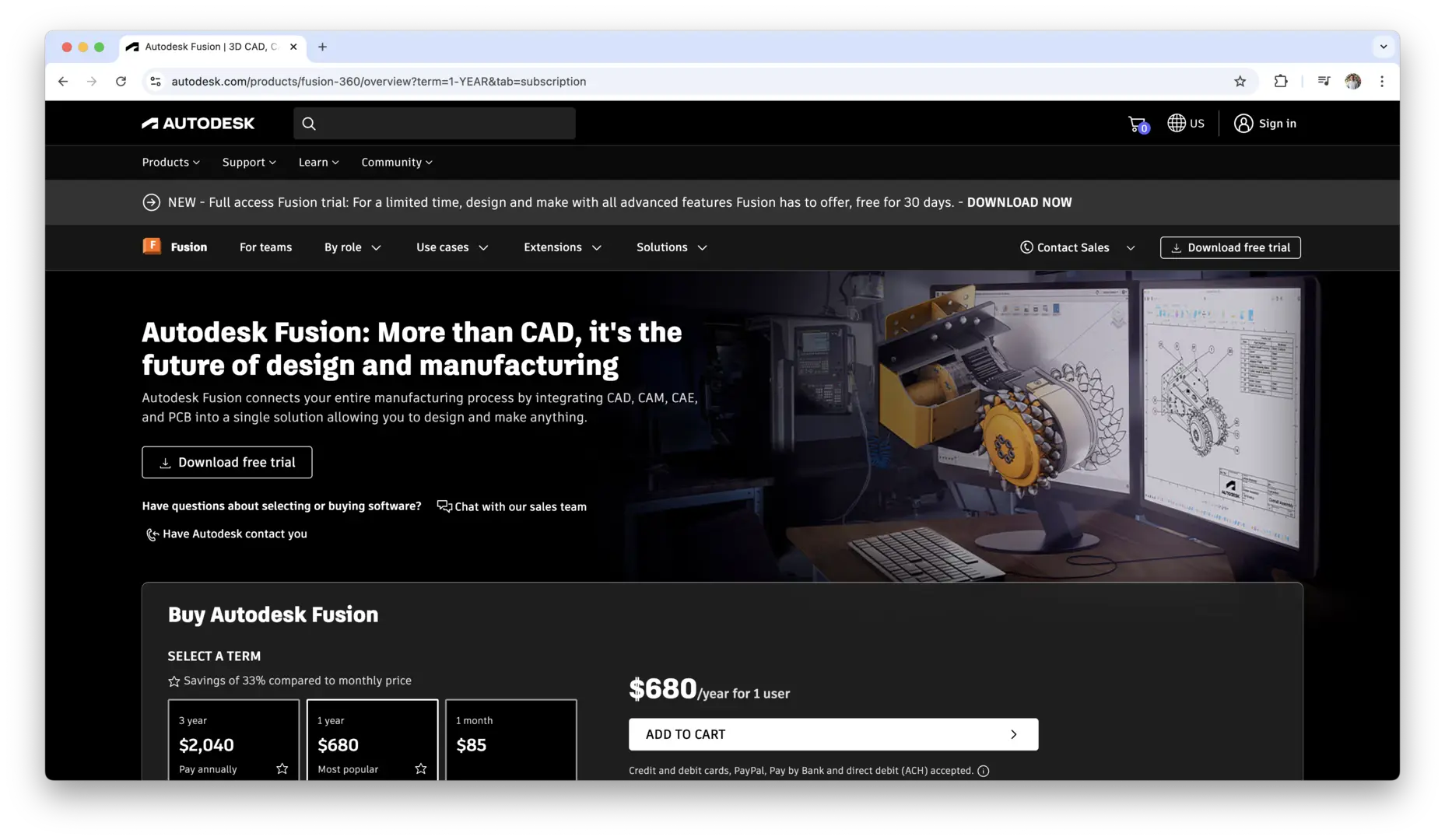Select the 1 month $85 term
Image resolution: width=1445 pixels, height=840 pixels.
[510, 739]
